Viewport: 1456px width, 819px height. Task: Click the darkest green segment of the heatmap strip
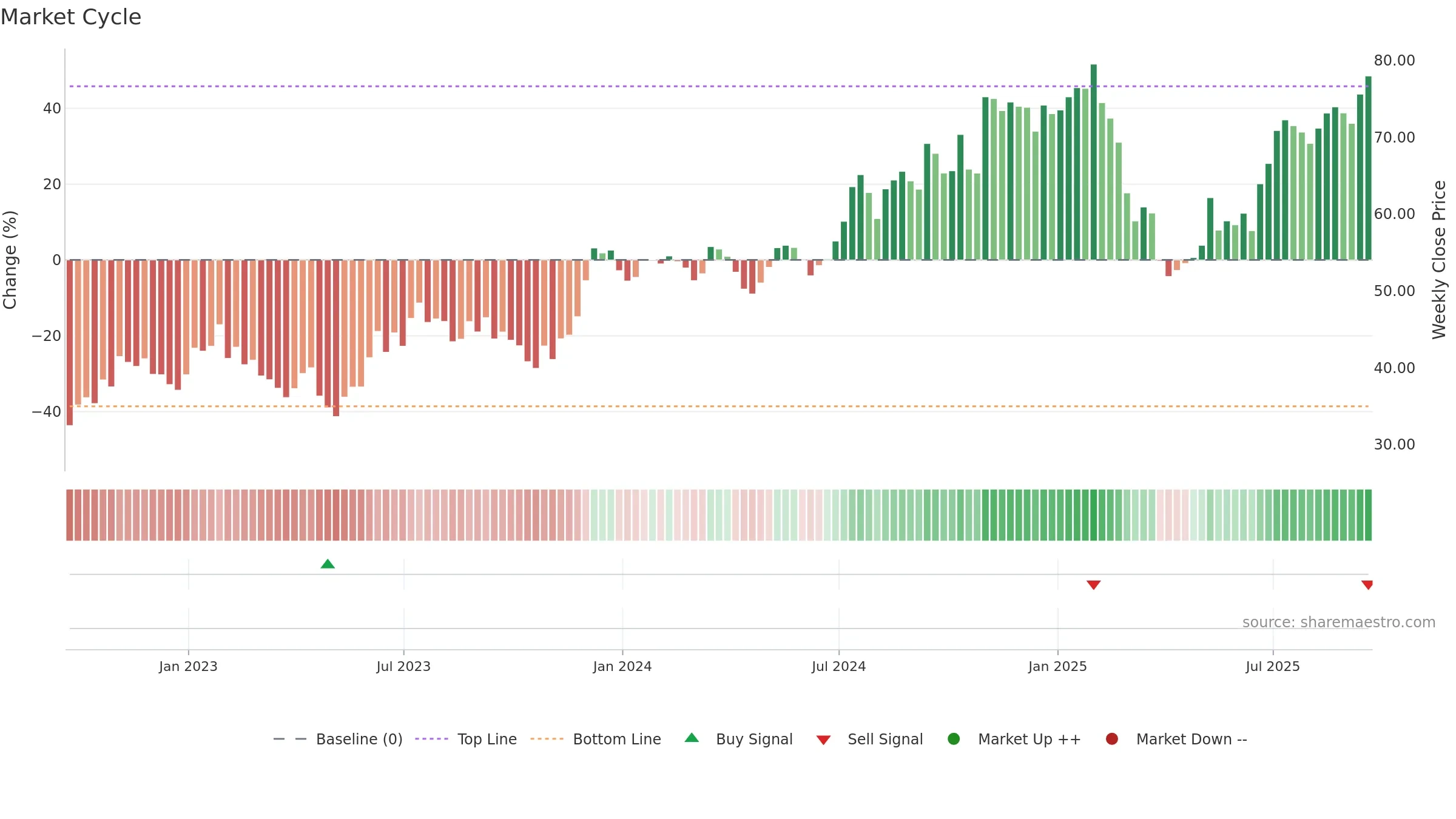pyautogui.click(x=1093, y=515)
